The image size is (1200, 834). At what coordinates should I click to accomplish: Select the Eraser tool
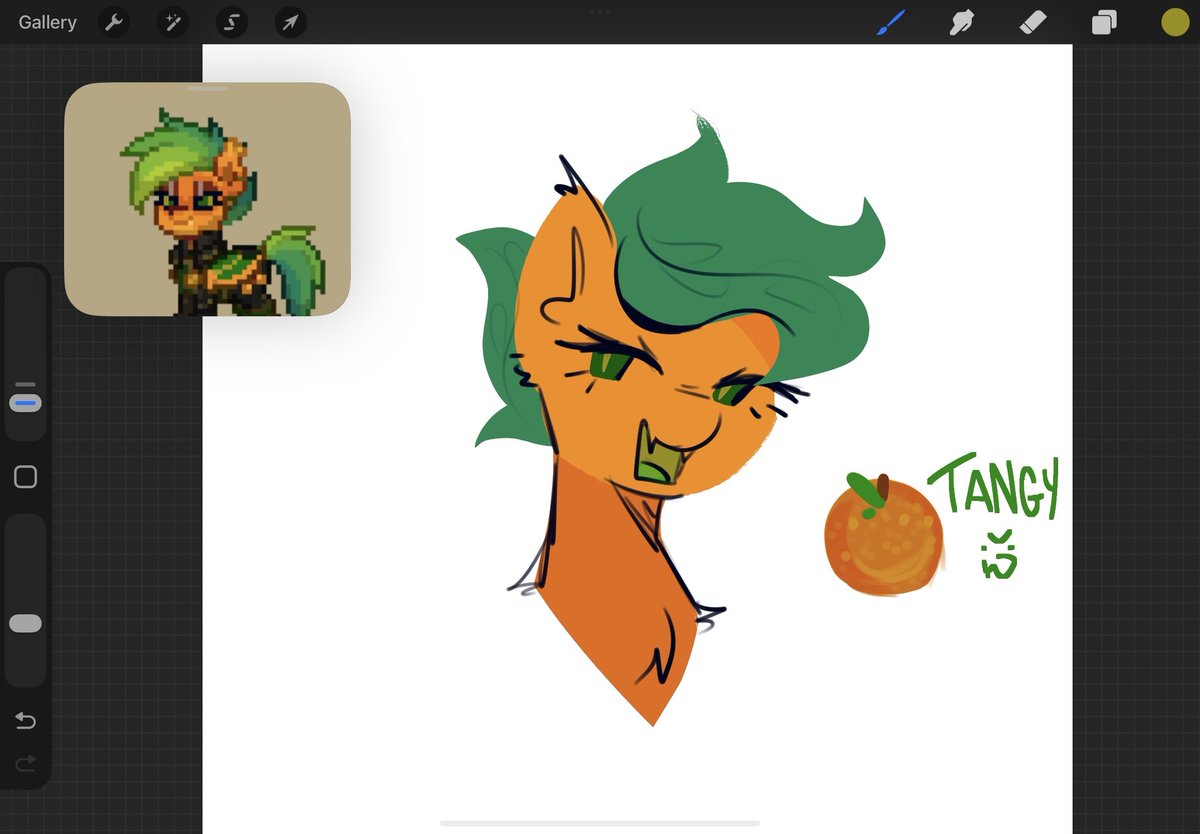tap(1033, 22)
